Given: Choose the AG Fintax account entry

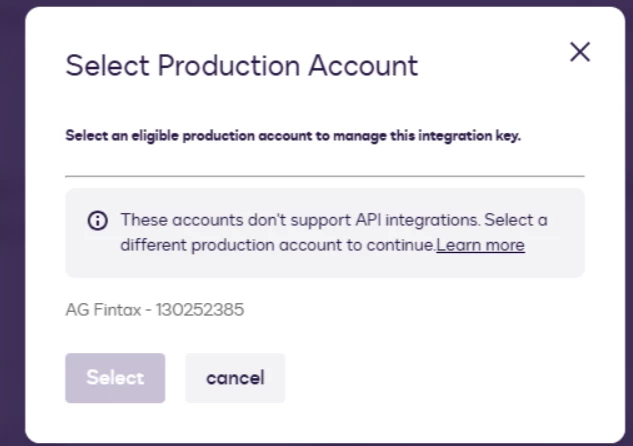Looking at the screenshot, I should click(x=155, y=310).
